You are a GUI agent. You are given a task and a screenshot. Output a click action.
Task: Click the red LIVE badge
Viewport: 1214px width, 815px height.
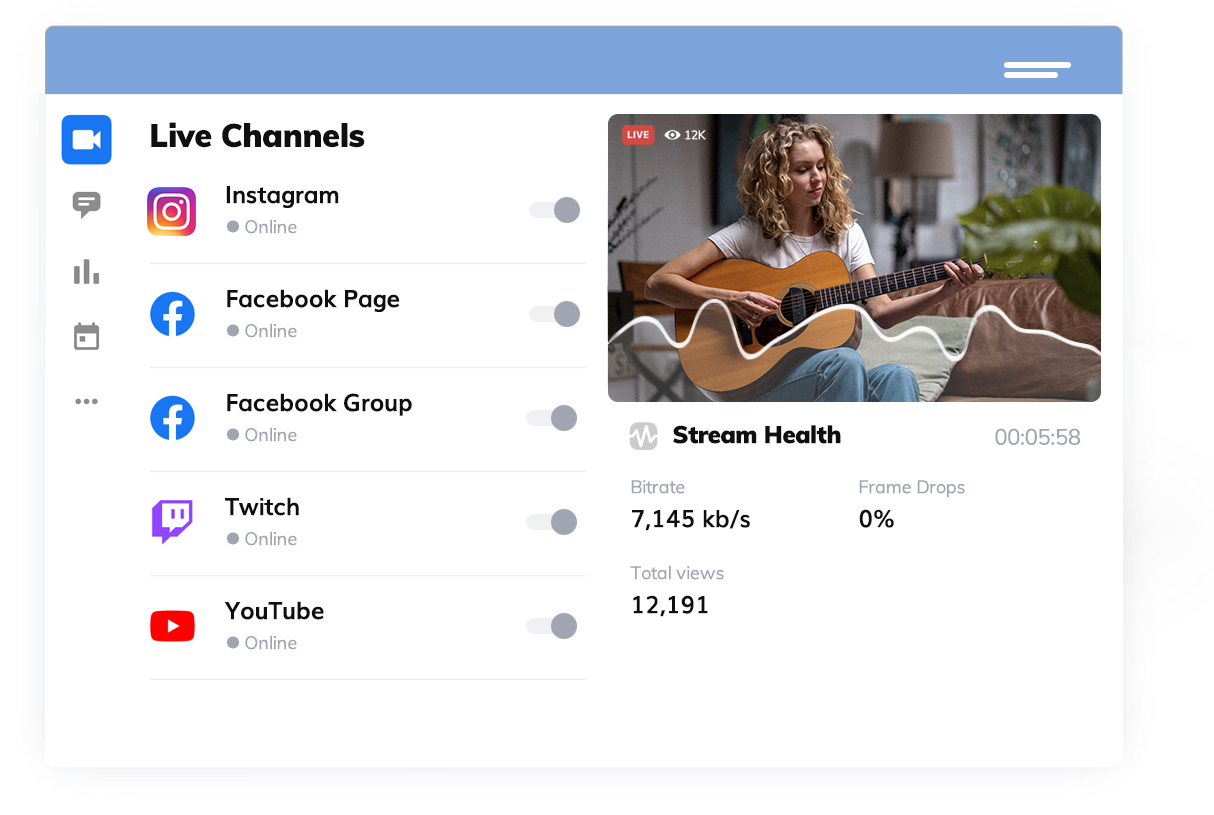point(638,135)
